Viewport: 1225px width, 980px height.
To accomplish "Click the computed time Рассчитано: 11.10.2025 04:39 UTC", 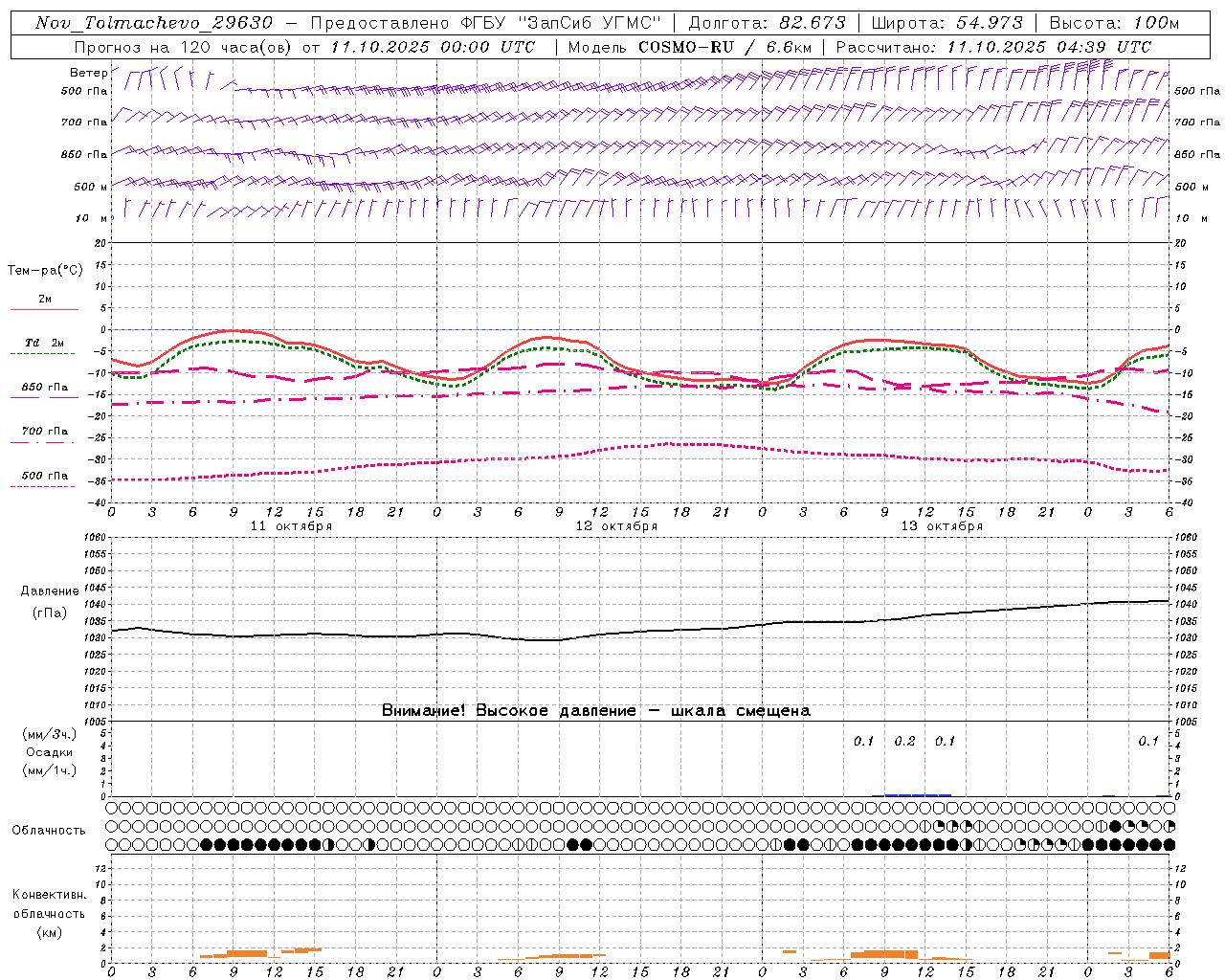I will [994, 47].
